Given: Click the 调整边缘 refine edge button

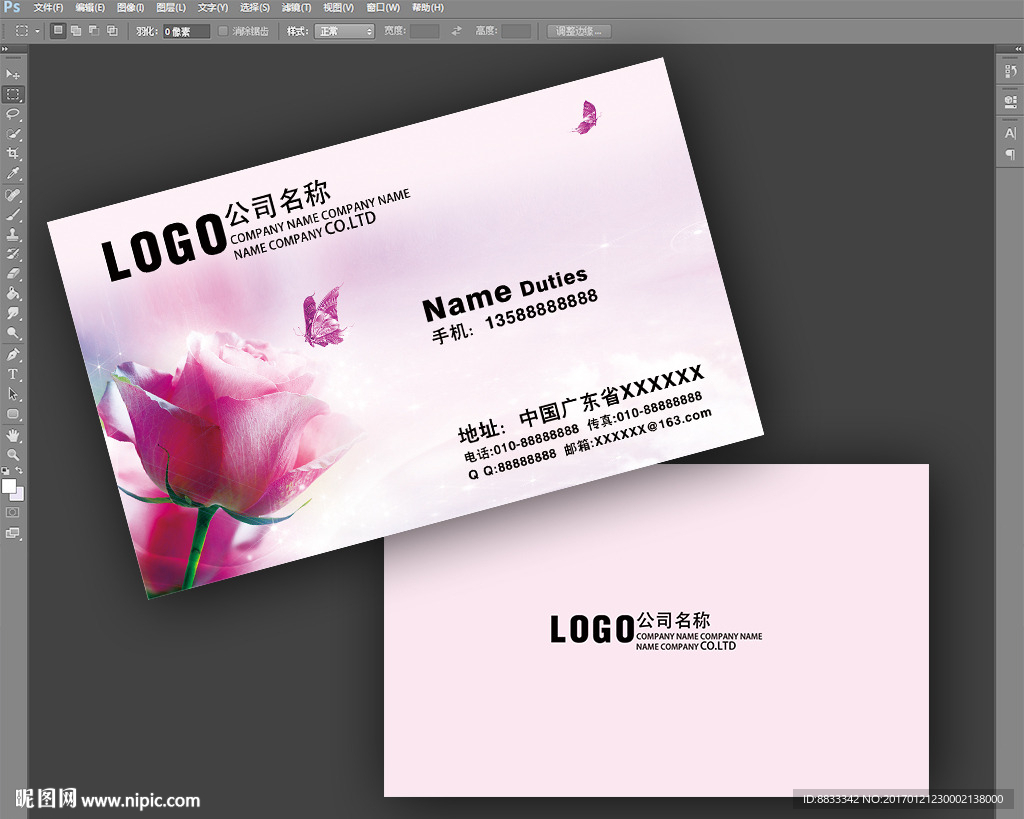Looking at the screenshot, I should coord(579,31).
